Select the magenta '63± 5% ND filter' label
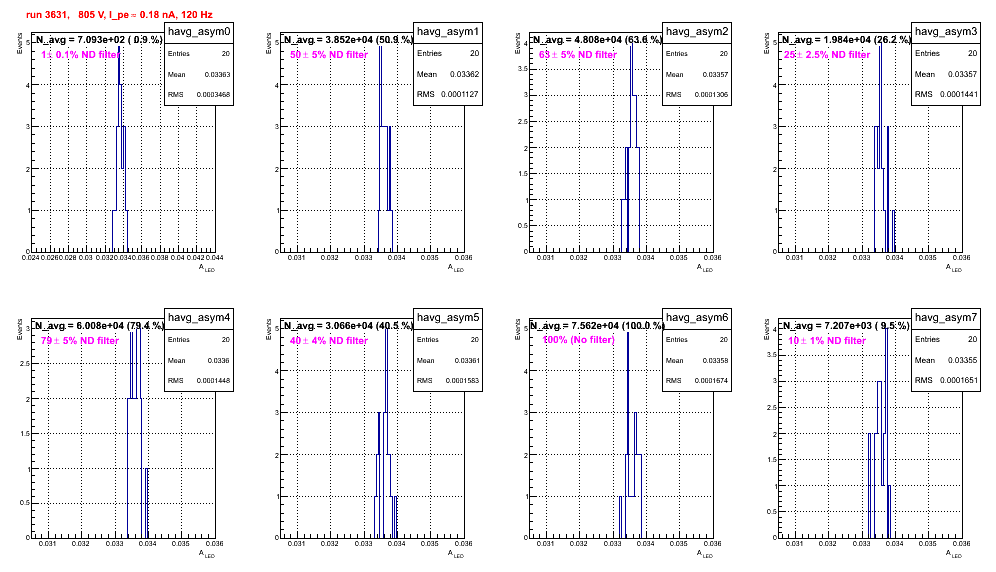Screen dimensions: 996x572 click(578, 55)
